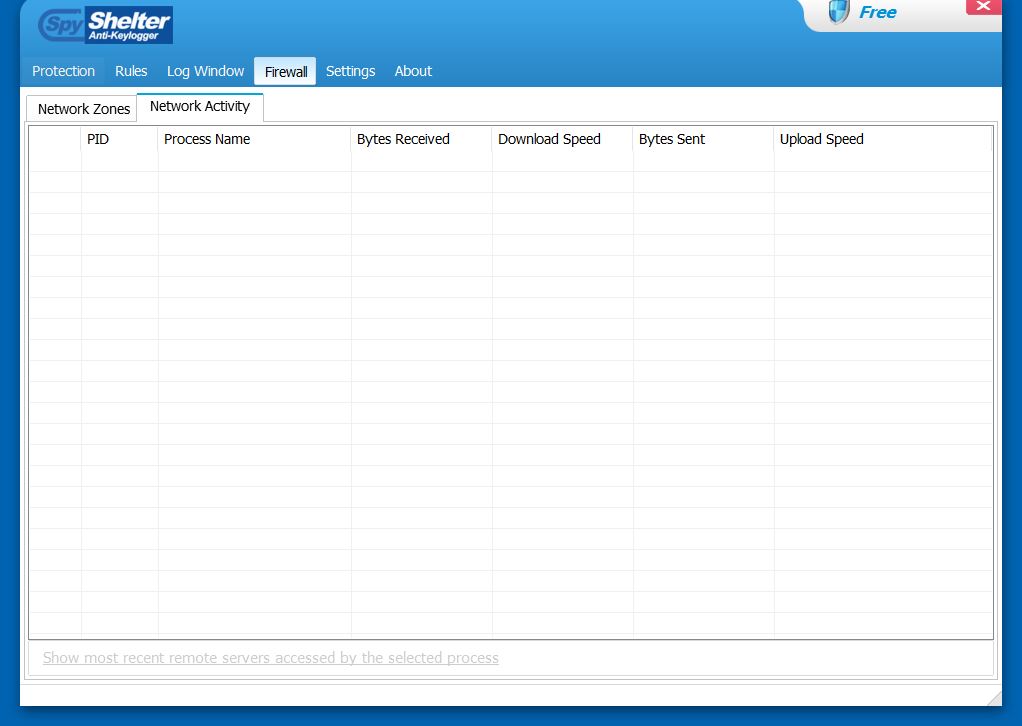Switch to the Rules tab
The image size is (1022, 726).
131,71
